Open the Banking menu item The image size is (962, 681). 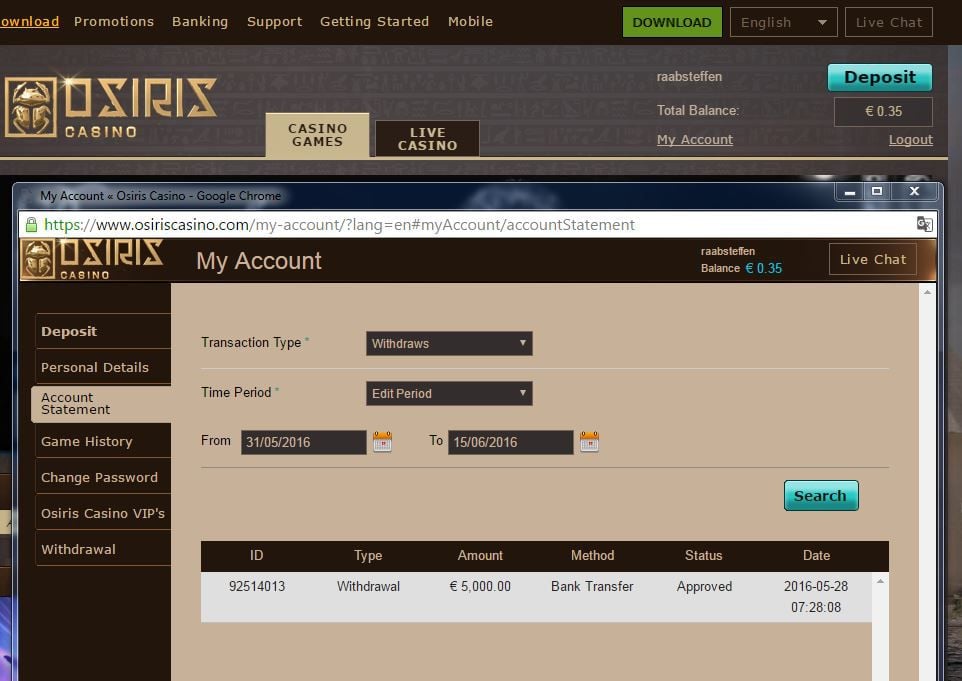200,21
